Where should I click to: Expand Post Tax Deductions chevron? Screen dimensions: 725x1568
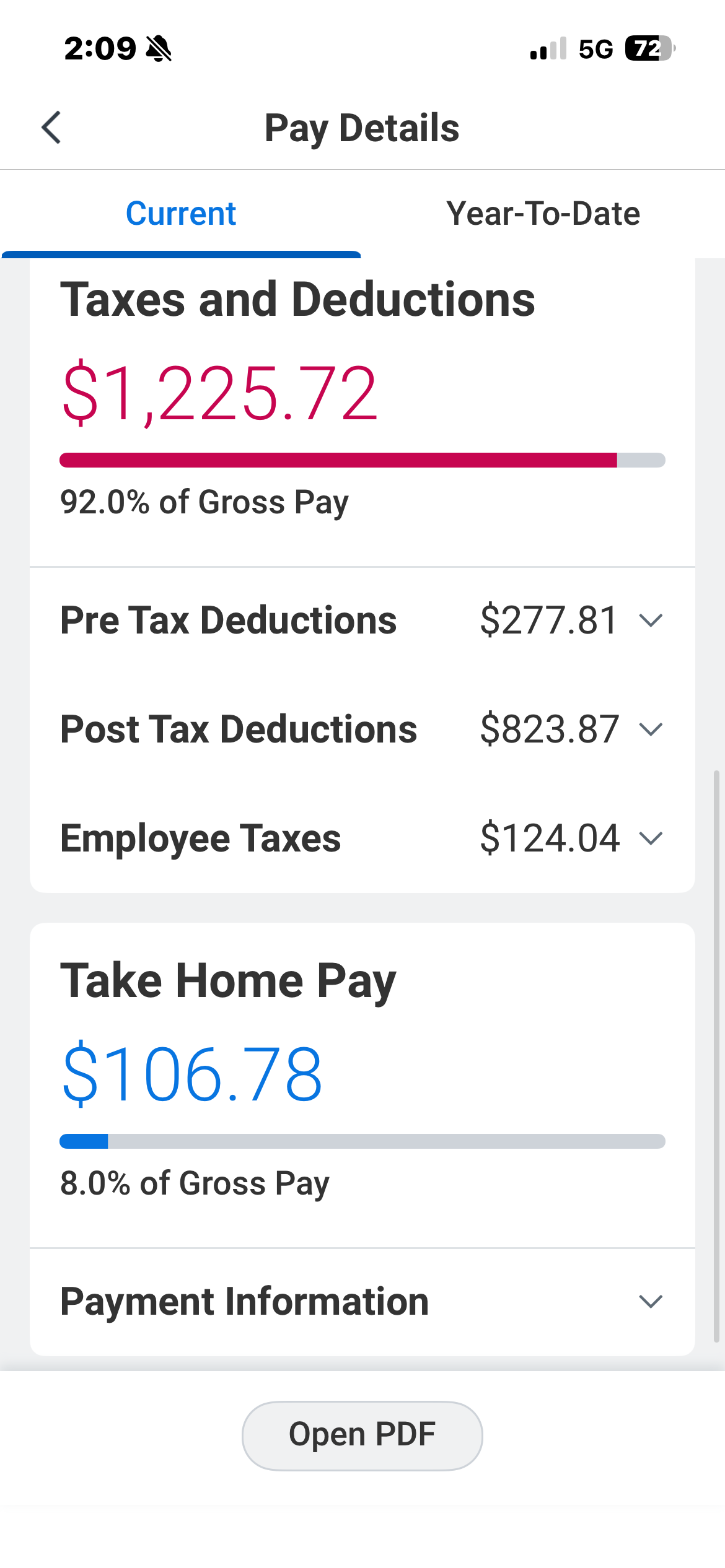pyautogui.click(x=651, y=730)
